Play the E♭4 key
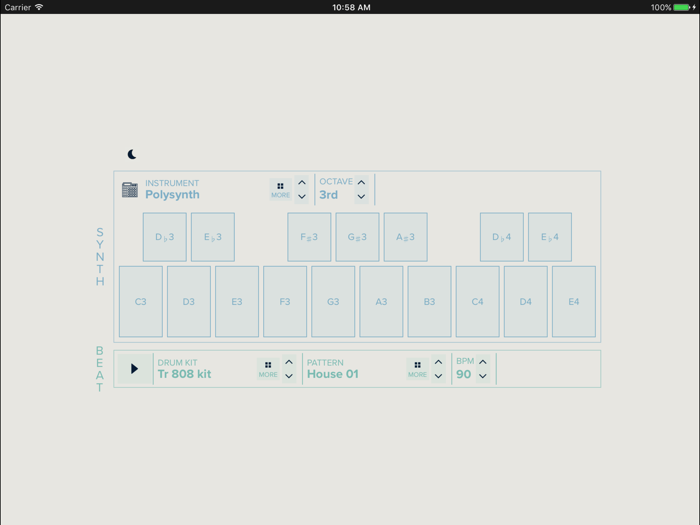The image size is (700, 525). pyautogui.click(x=550, y=237)
